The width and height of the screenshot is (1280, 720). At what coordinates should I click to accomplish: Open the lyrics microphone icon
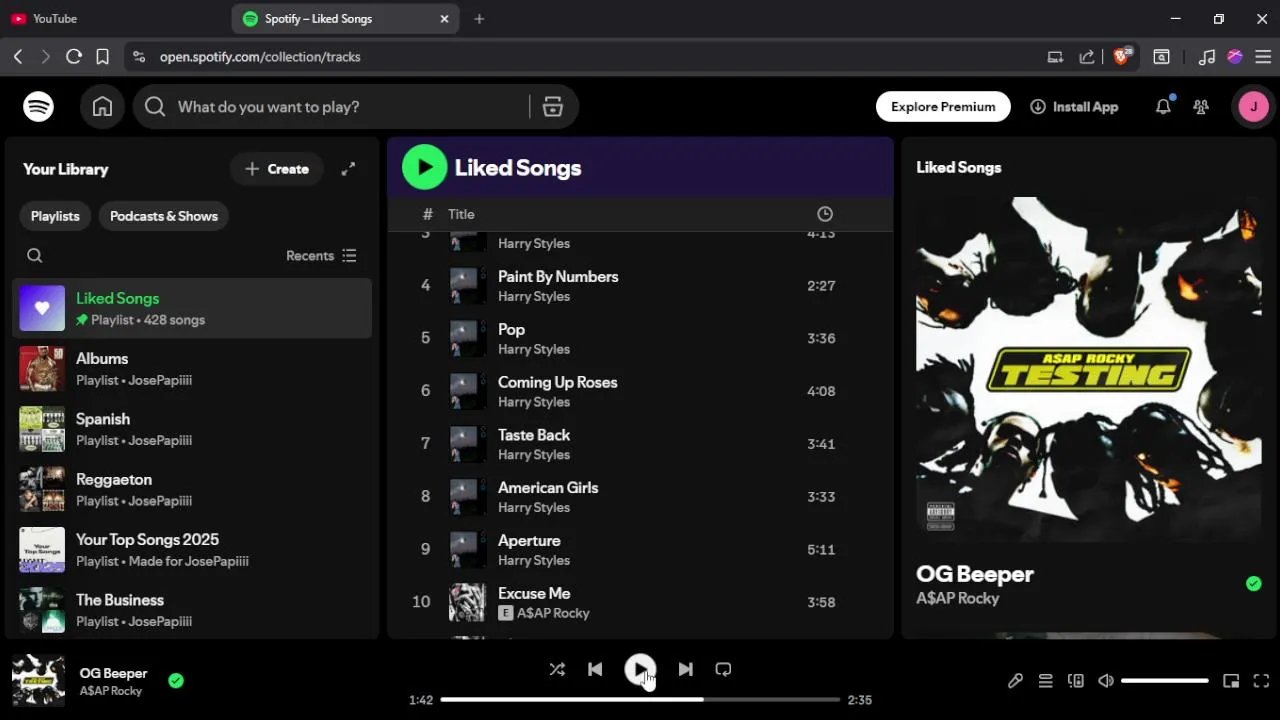[1015, 681]
